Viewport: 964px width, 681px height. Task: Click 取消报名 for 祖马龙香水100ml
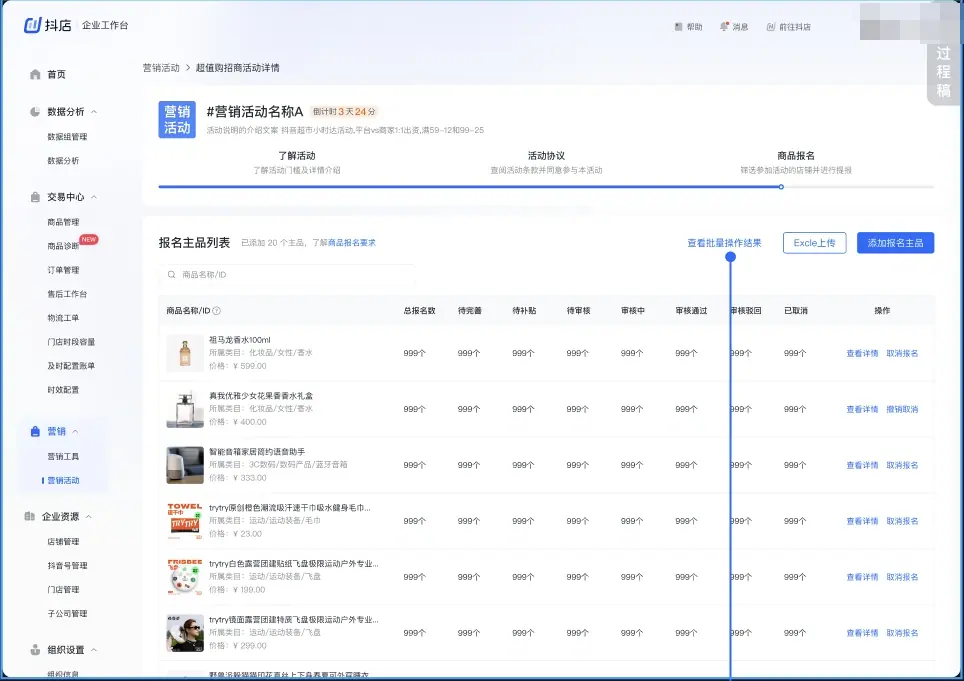coord(902,353)
